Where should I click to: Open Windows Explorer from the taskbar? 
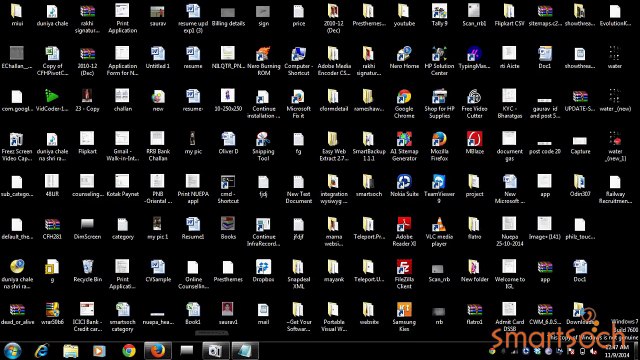coord(71,351)
